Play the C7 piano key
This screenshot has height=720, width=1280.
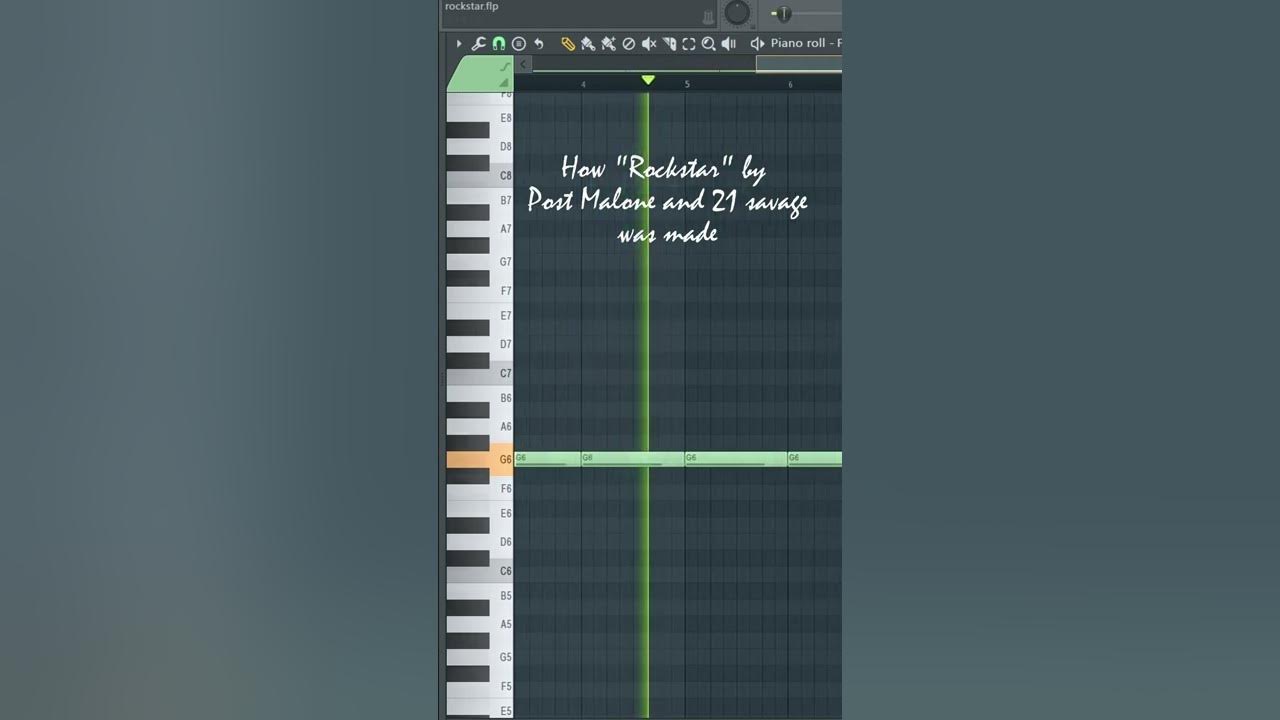479,374
